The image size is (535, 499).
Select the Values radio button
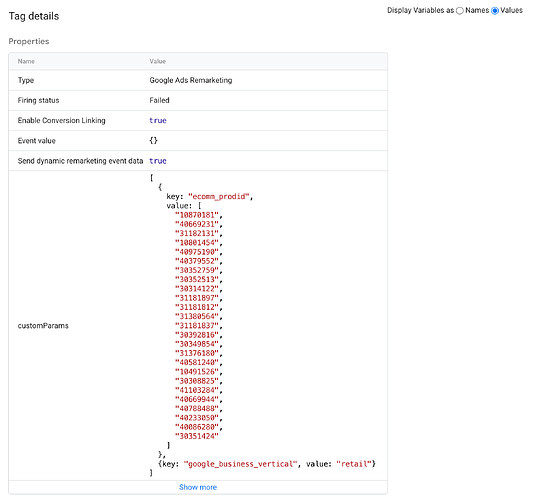point(495,11)
